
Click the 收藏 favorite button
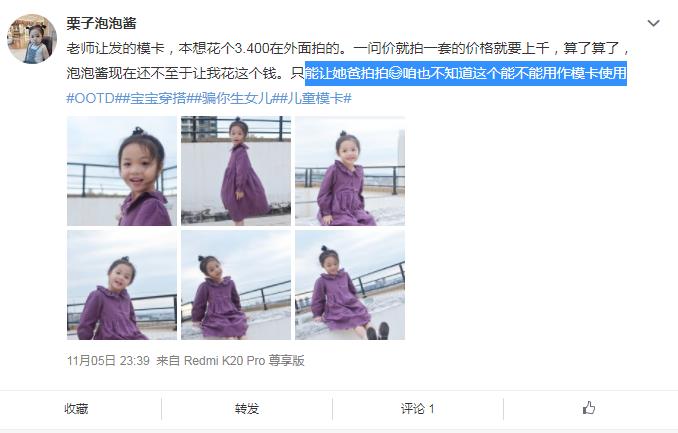point(76,409)
